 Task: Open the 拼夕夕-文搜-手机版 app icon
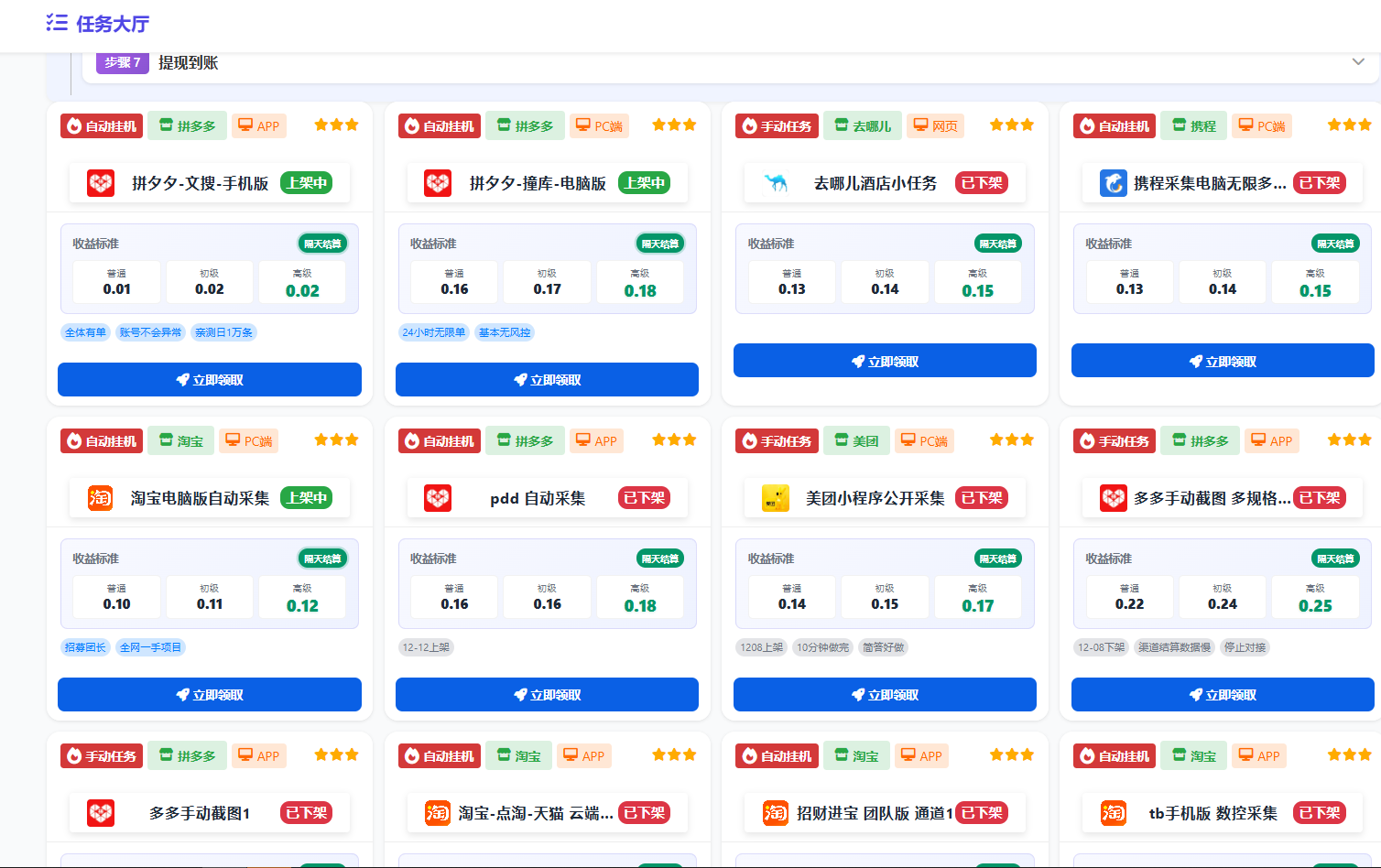click(101, 183)
